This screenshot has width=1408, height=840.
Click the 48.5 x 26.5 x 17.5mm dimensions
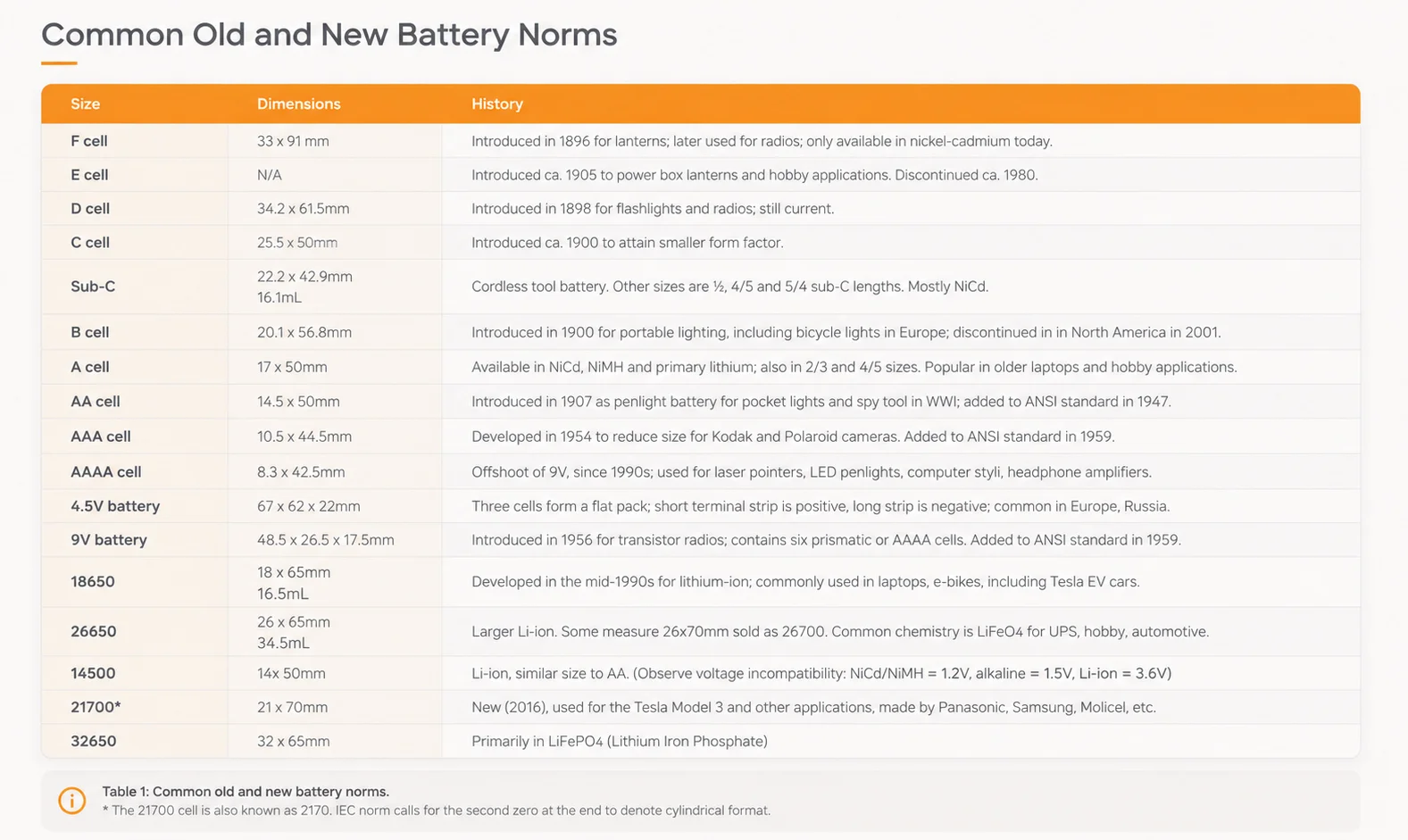click(326, 540)
